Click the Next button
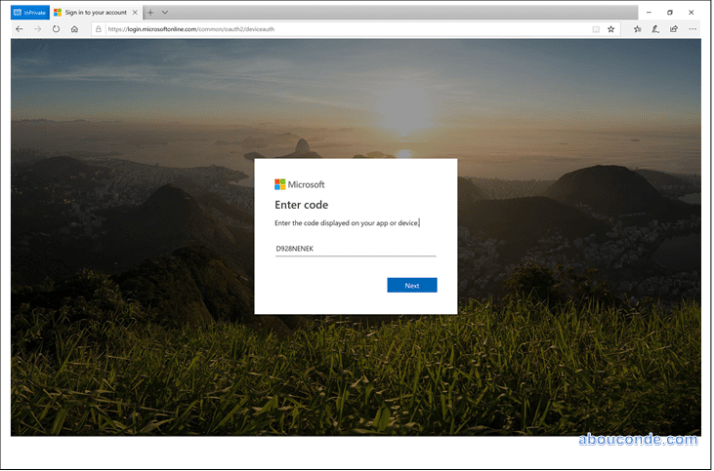This screenshot has width=714, height=471. (412, 285)
